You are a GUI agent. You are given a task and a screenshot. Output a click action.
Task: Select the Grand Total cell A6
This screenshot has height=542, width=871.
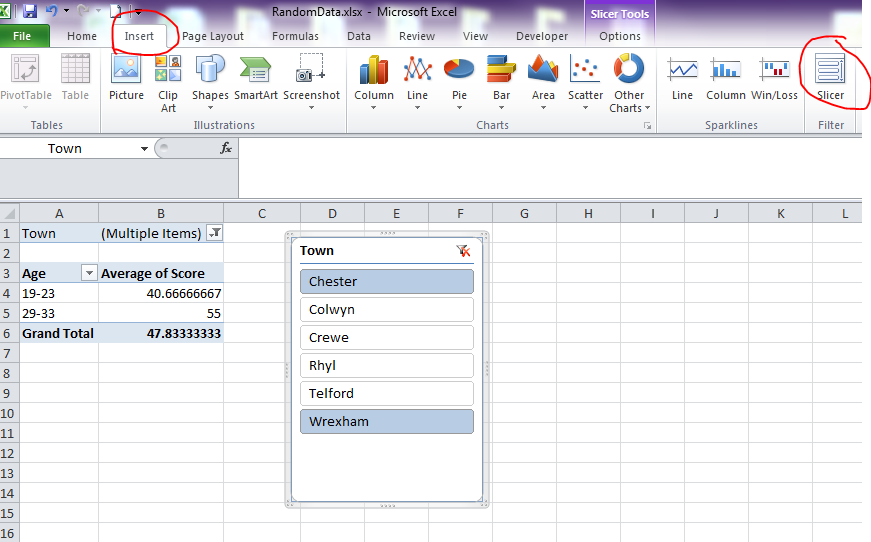click(x=59, y=333)
